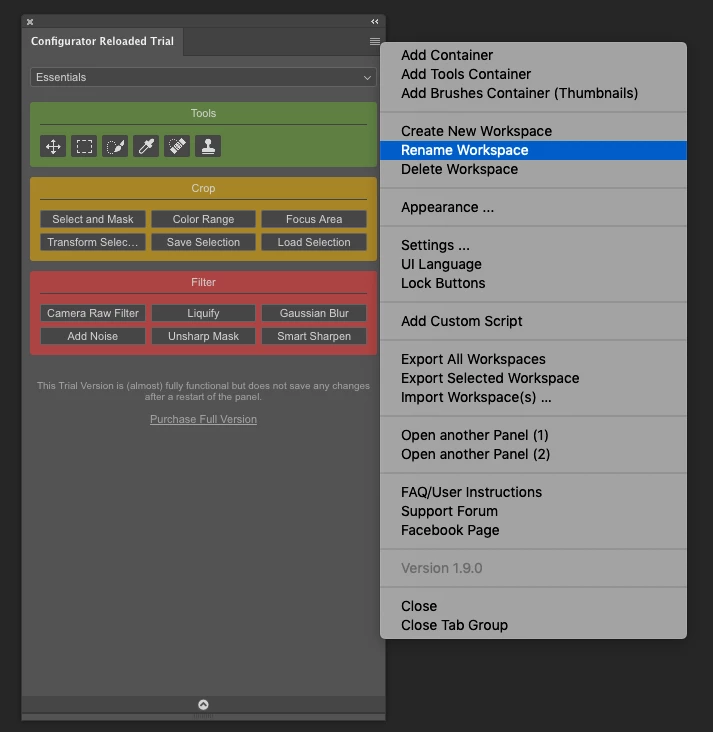Choose Add Brushes Container (Thumbnails)
The width and height of the screenshot is (713, 732).
[533, 93]
